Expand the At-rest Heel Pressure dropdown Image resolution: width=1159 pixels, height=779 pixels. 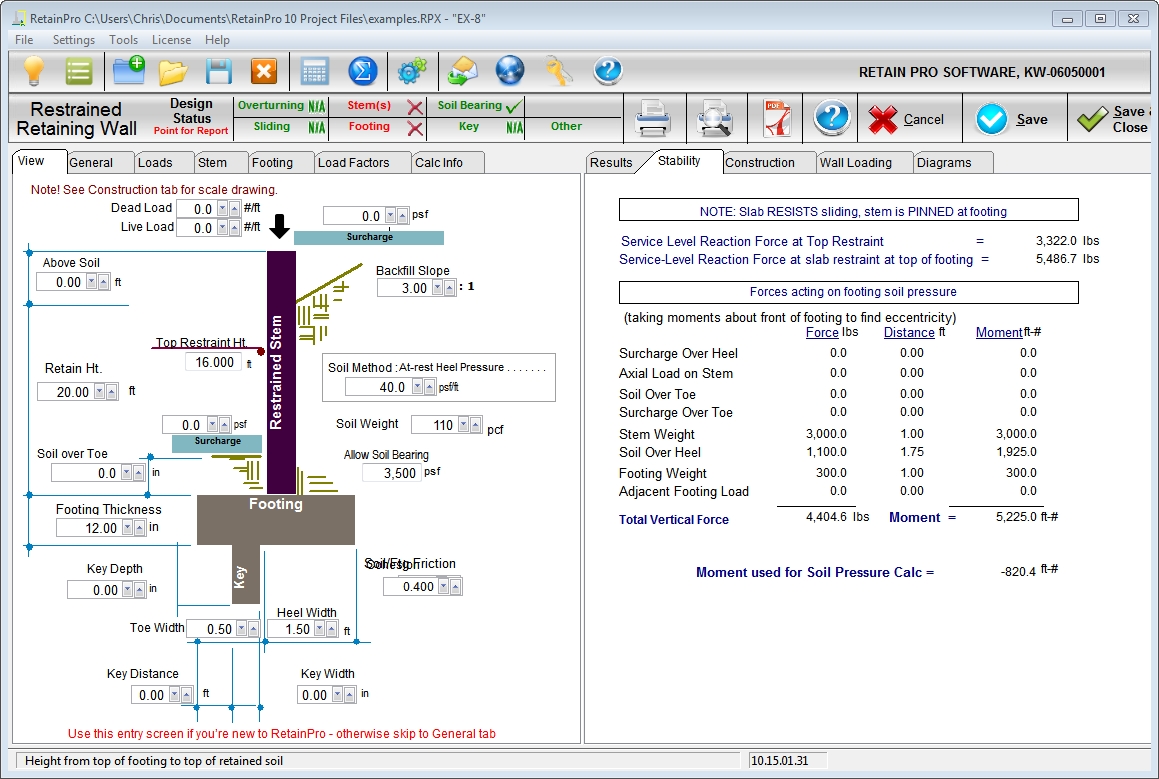(x=418, y=387)
